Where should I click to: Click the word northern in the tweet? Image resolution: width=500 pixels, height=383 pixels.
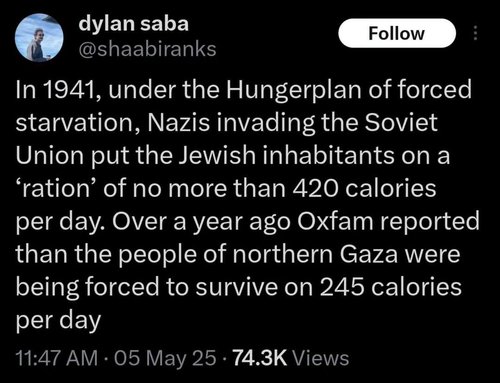click(x=283, y=254)
